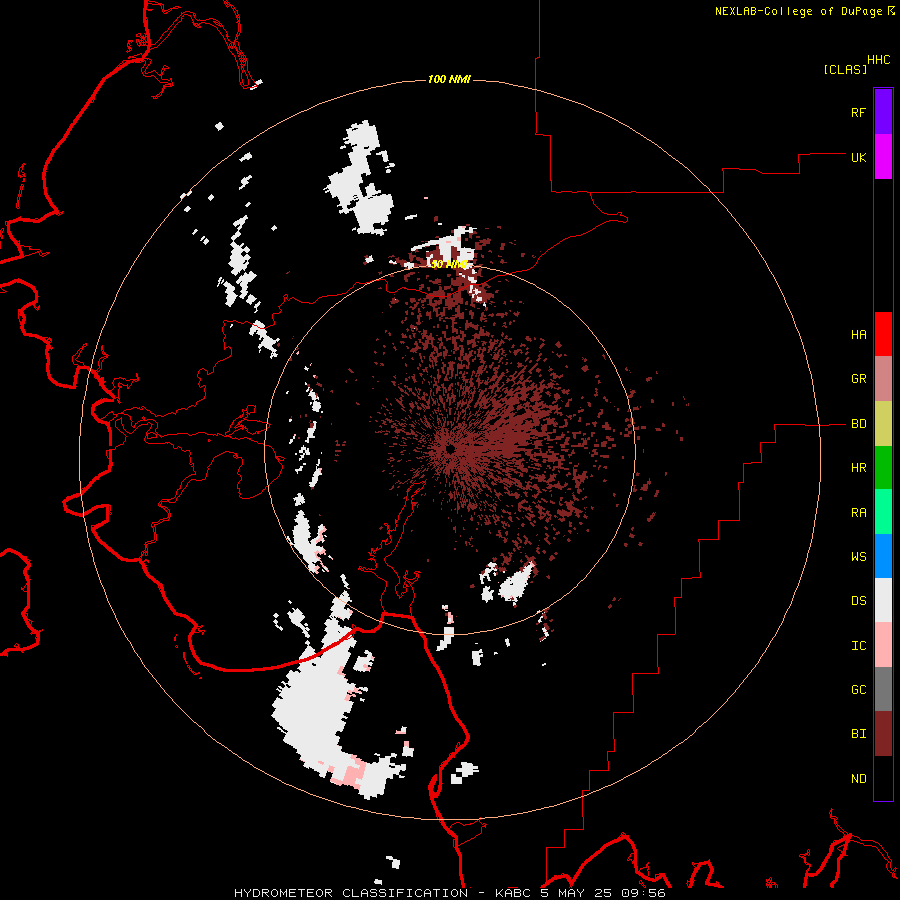This screenshot has height=900, width=900.
Task: Click the HA legend label
Action: pos(858,335)
